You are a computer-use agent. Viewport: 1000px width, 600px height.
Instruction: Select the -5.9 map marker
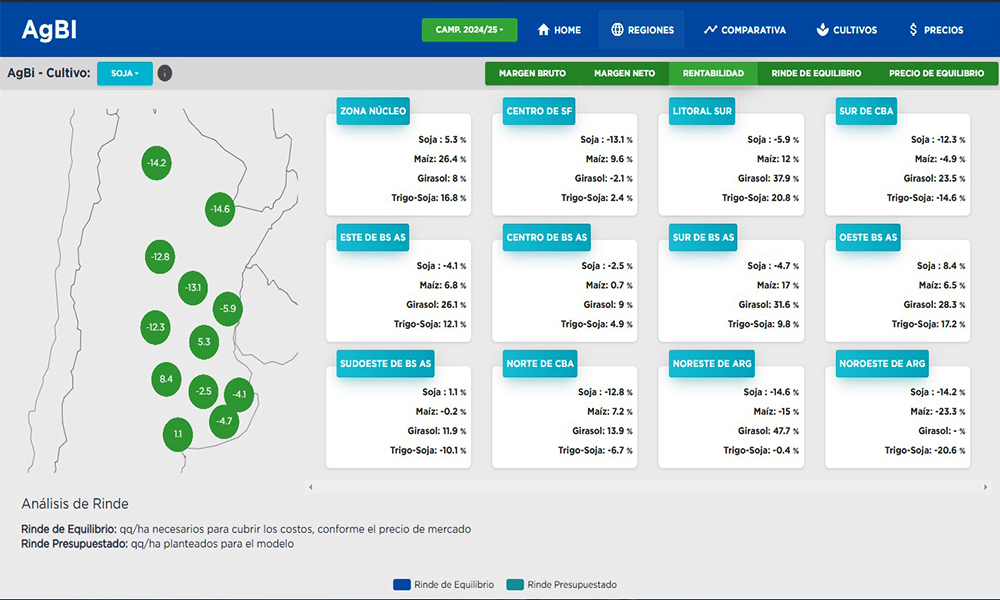pos(227,309)
